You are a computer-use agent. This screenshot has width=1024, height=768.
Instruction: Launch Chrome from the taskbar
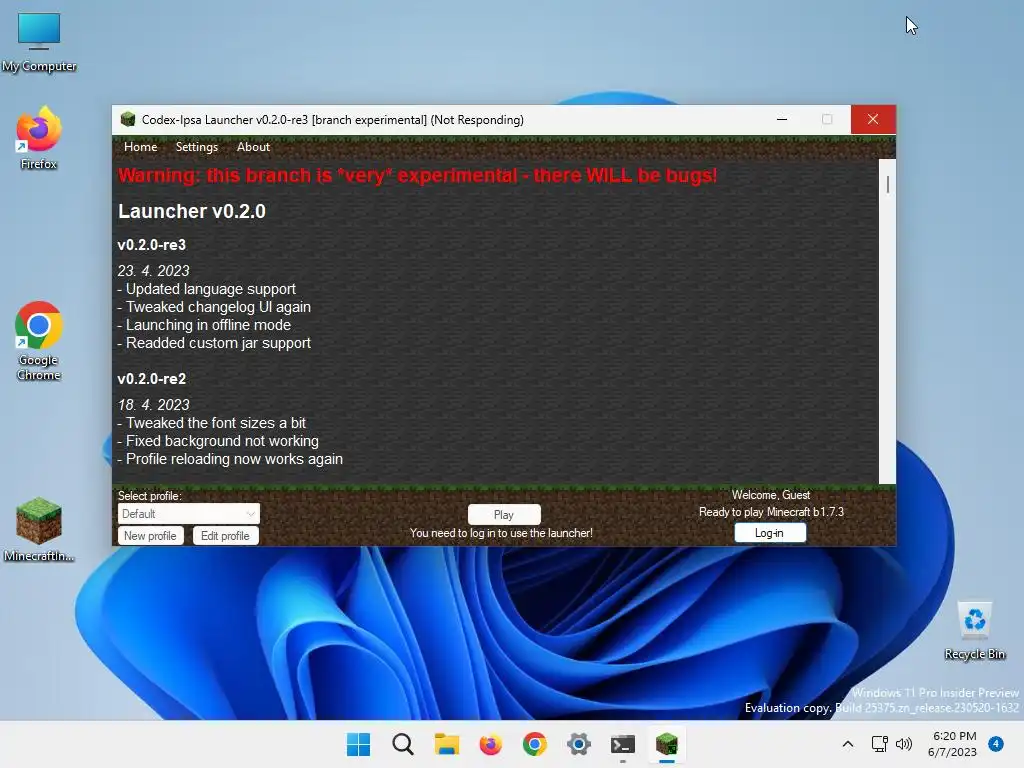(x=535, y=744)
